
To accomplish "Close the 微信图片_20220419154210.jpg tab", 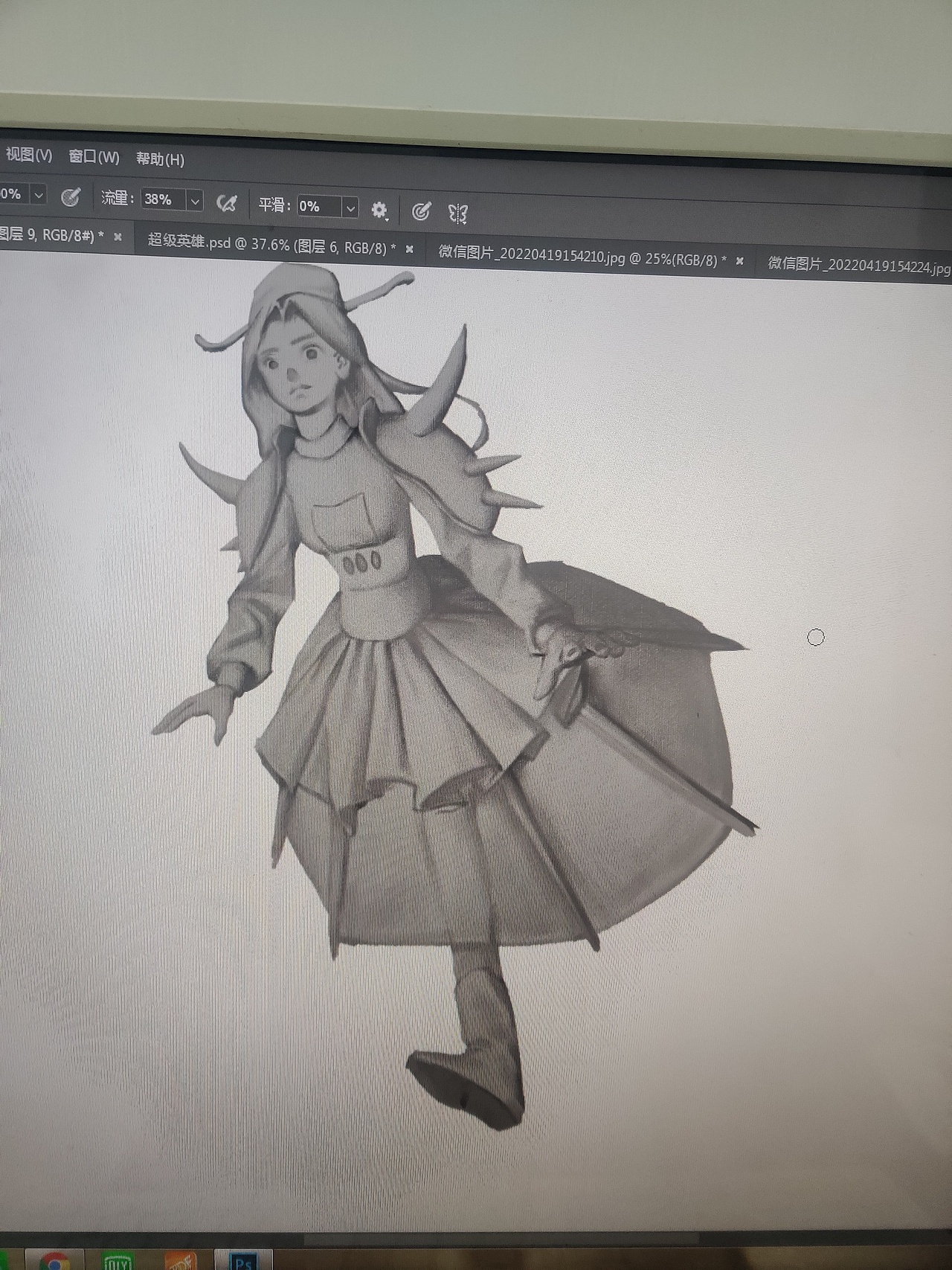I will tap(739, 260).
